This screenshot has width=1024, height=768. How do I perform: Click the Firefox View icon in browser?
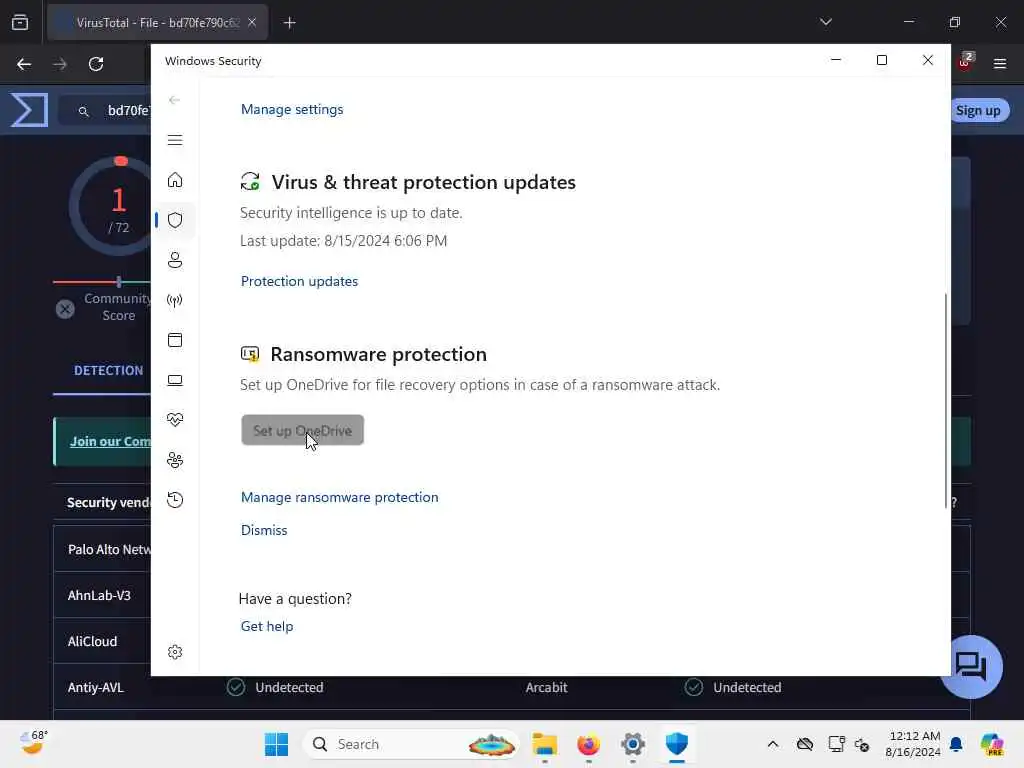click(x=20, y=22)
